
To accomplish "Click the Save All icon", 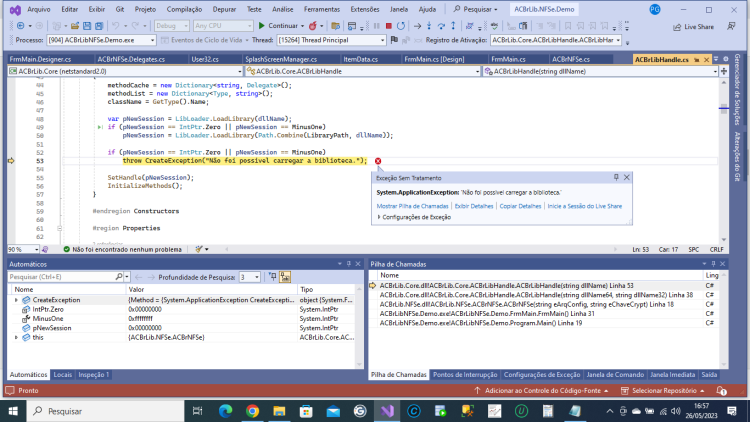I will (x=99, y=26).
